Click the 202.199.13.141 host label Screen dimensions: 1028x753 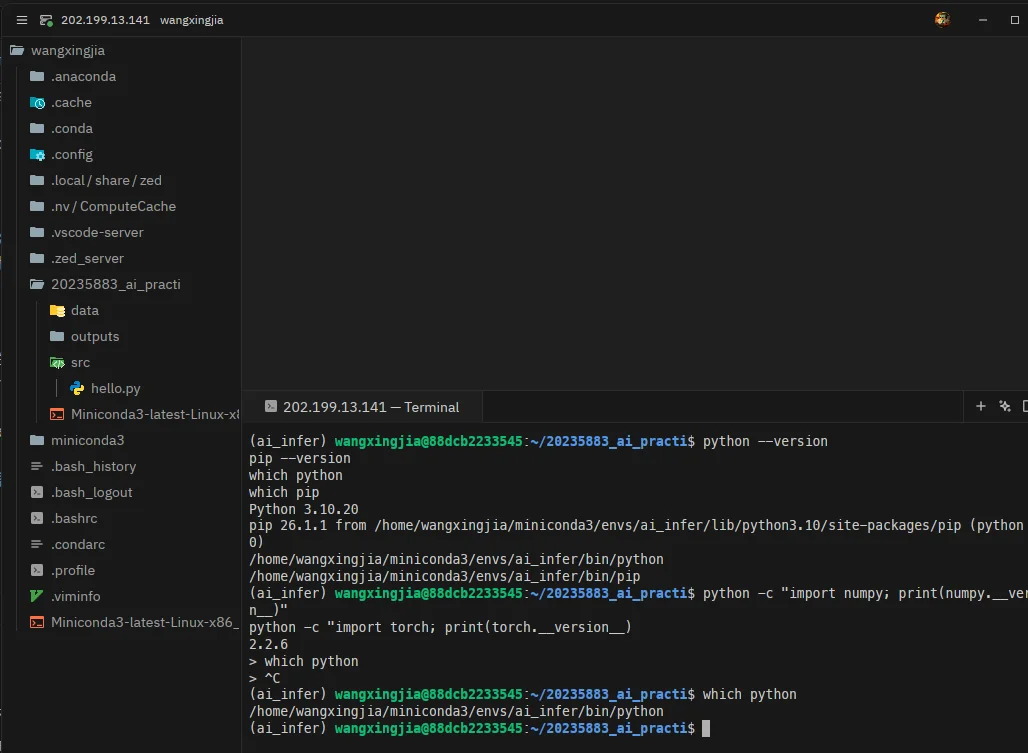106,20
